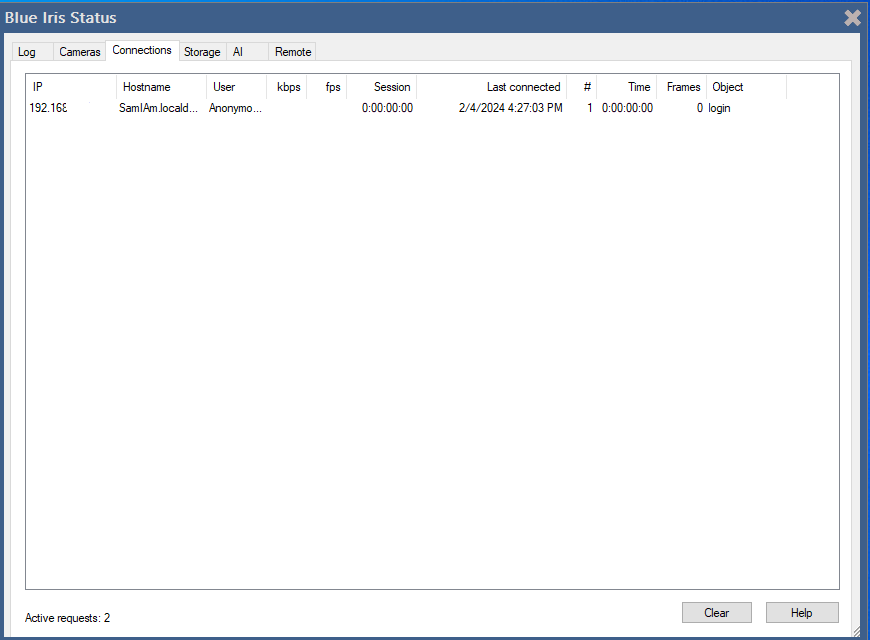This screenshot has height=640, width=870.
Task: Switch to the Log tab
Action: (x=27, y=52)
